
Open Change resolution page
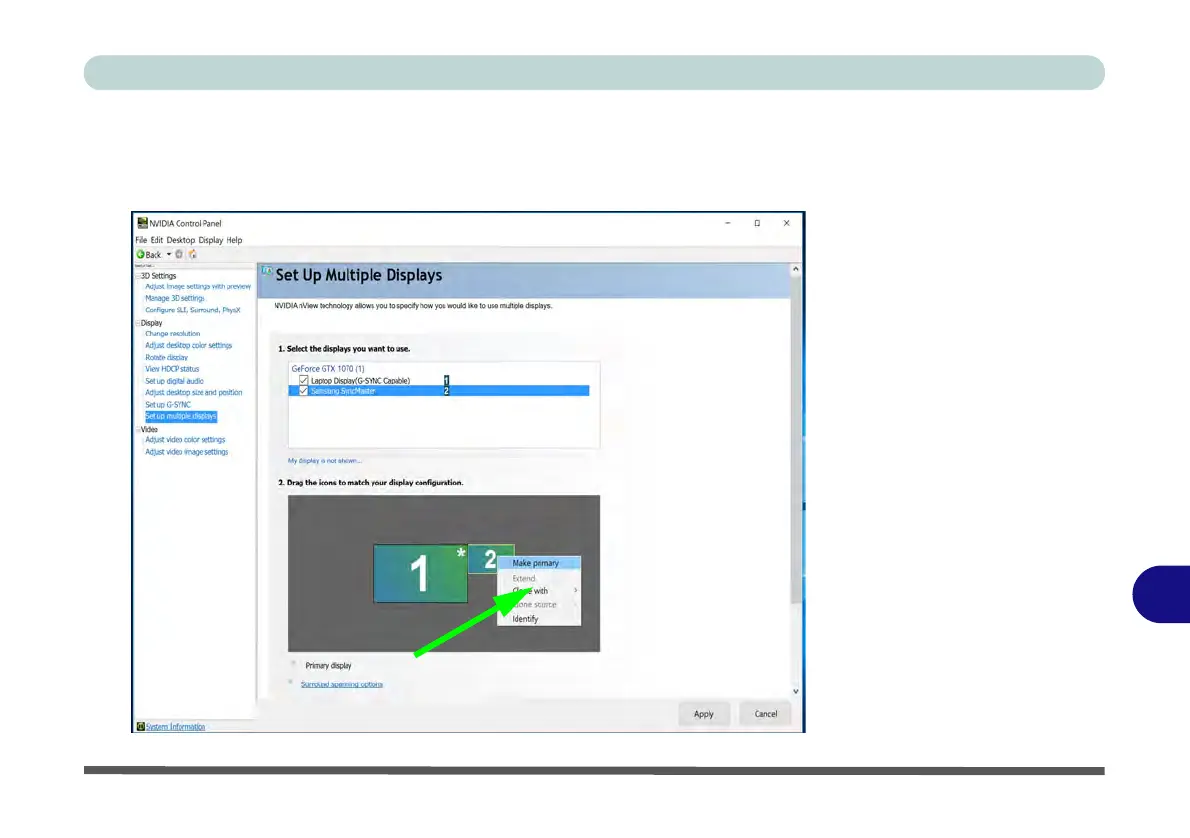click(173, 333)
